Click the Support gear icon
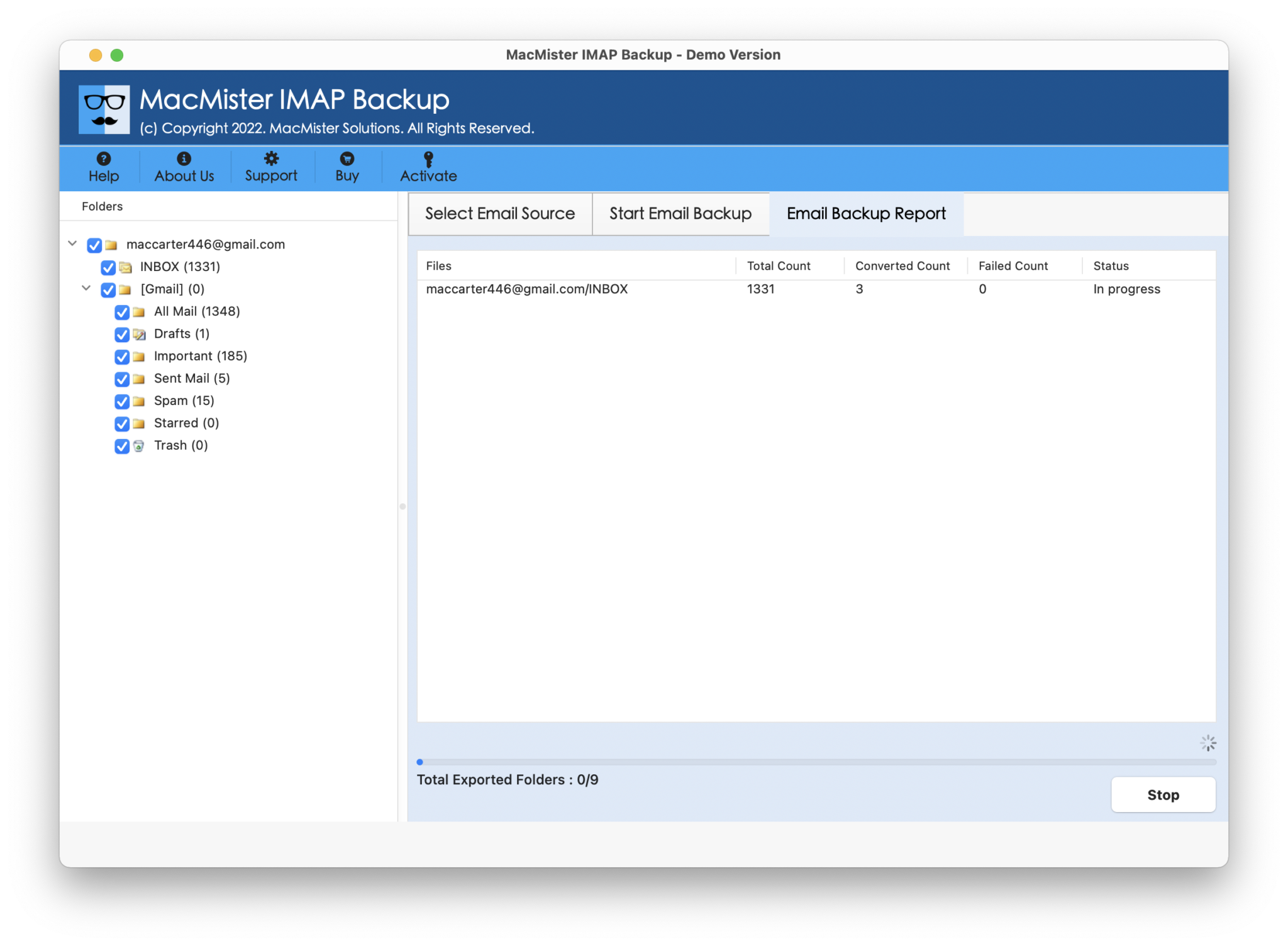 pyautogui.click(x=271, y=159)
